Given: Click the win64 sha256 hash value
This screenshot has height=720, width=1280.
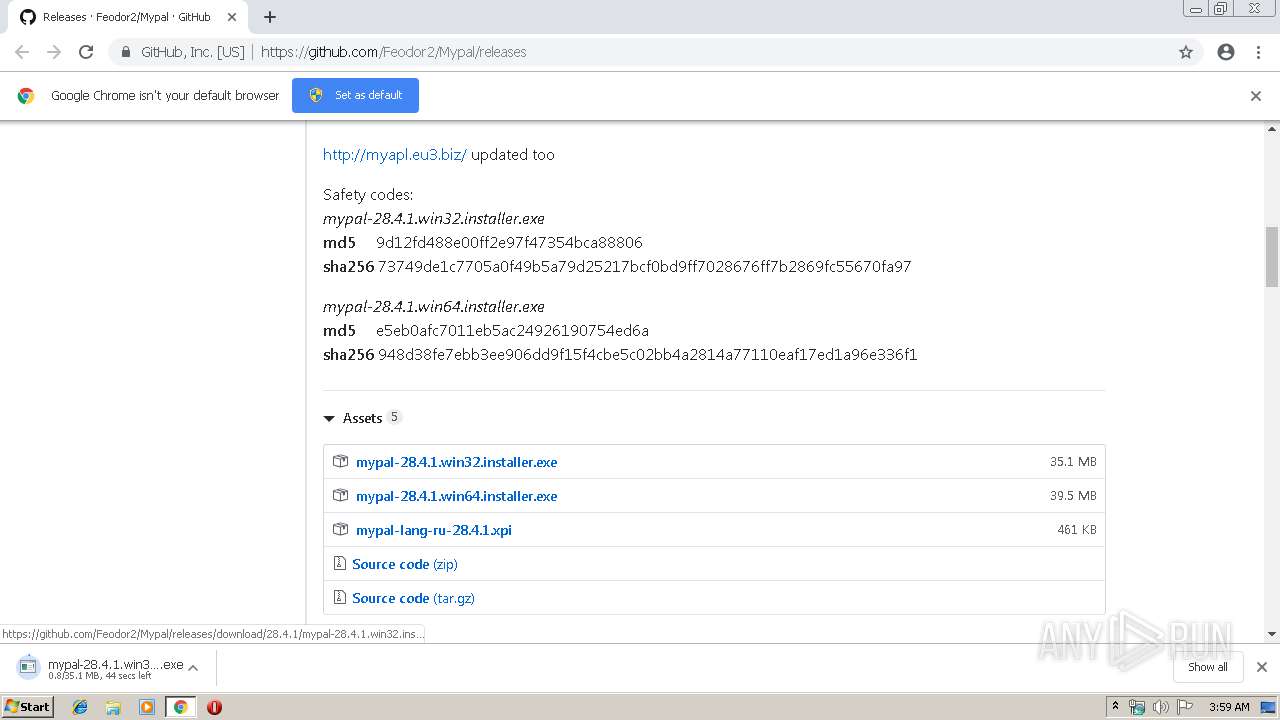Looking at the screenshot, I should 647,355.
